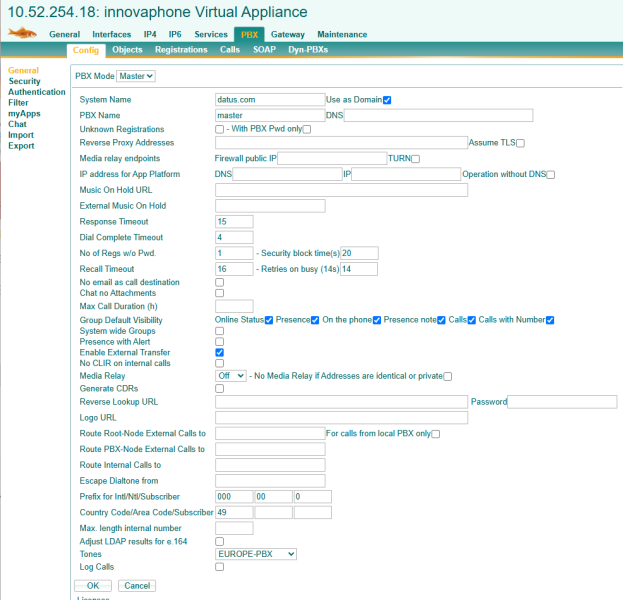623x600 pixels.
Task: Focus the Security block time field
Action: 360,253
